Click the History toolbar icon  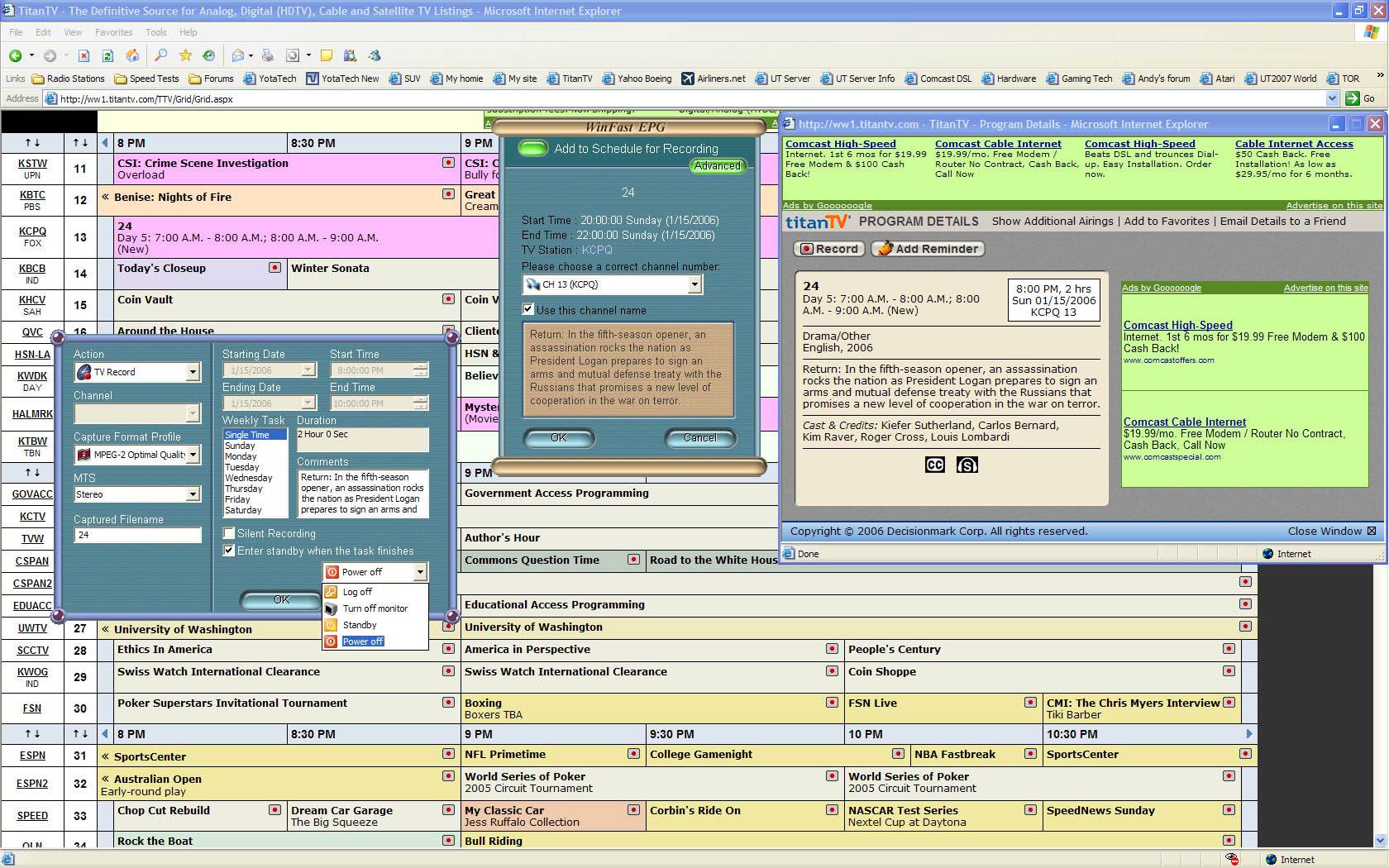pyautogui.click(x=209, y=55)
